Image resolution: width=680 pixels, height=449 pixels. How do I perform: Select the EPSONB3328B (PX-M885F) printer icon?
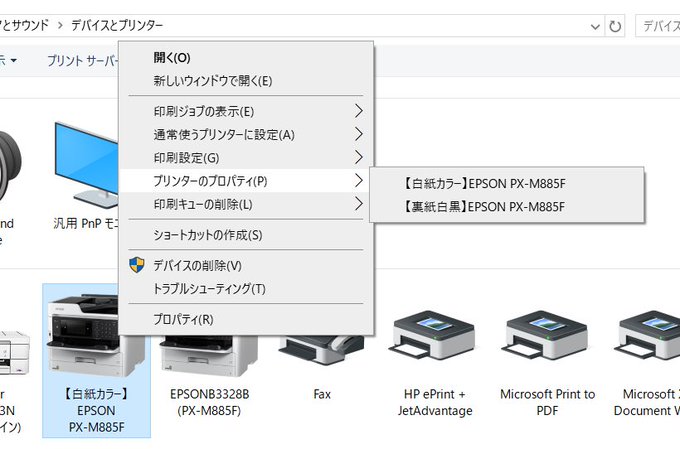[x=209, y=356]
